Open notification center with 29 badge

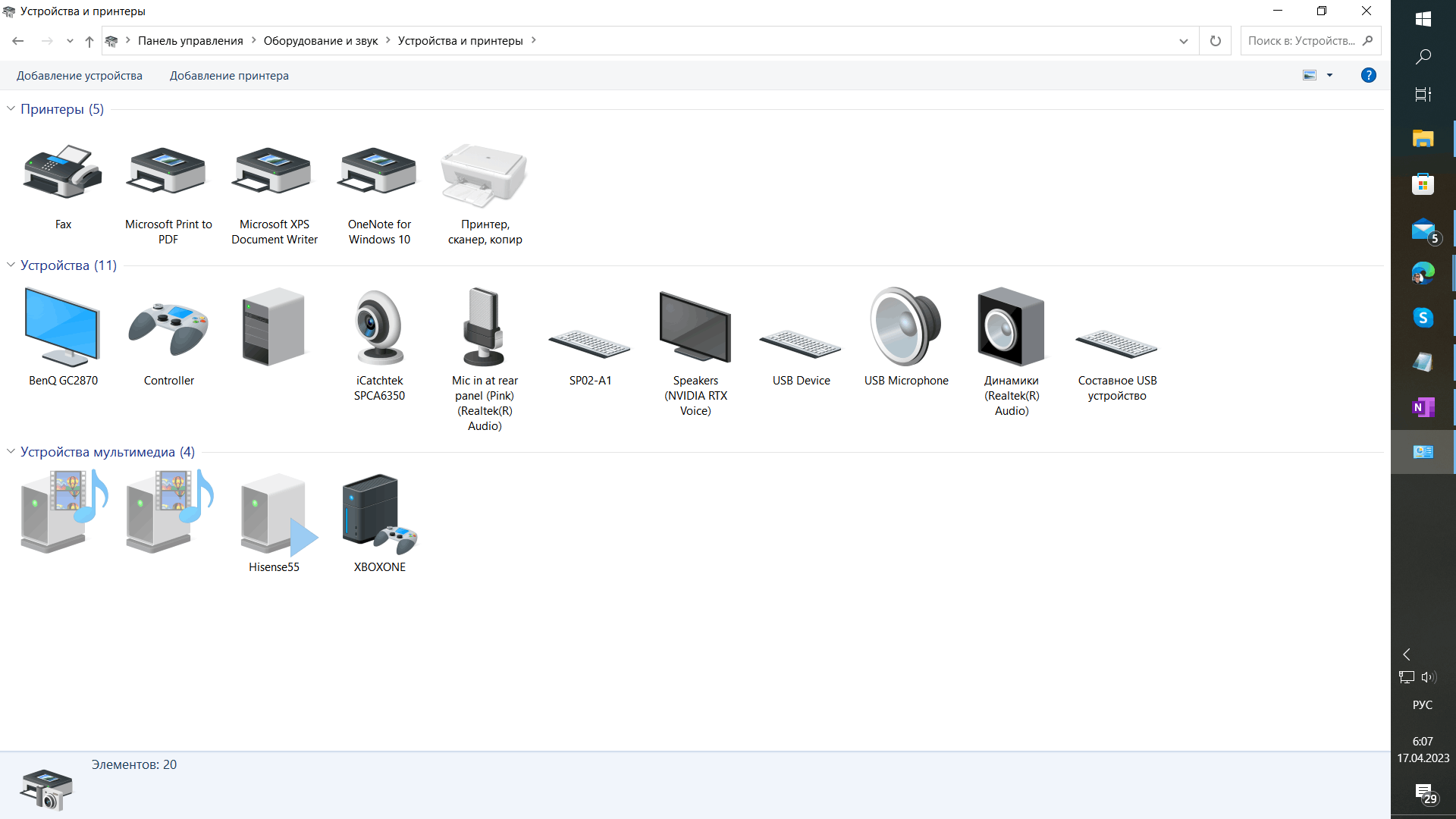(x=1425, y=793)
